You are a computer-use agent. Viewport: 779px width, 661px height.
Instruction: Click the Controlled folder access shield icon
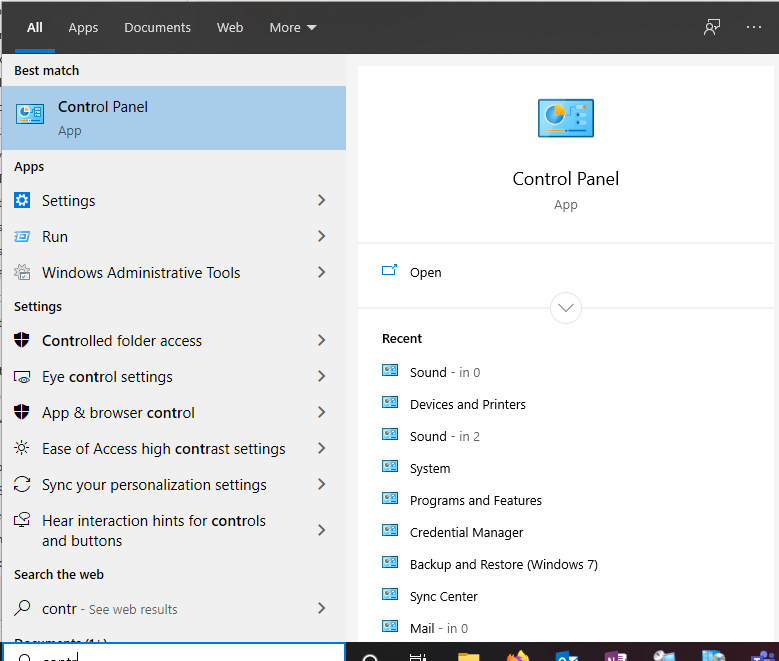tap(22, 341)
